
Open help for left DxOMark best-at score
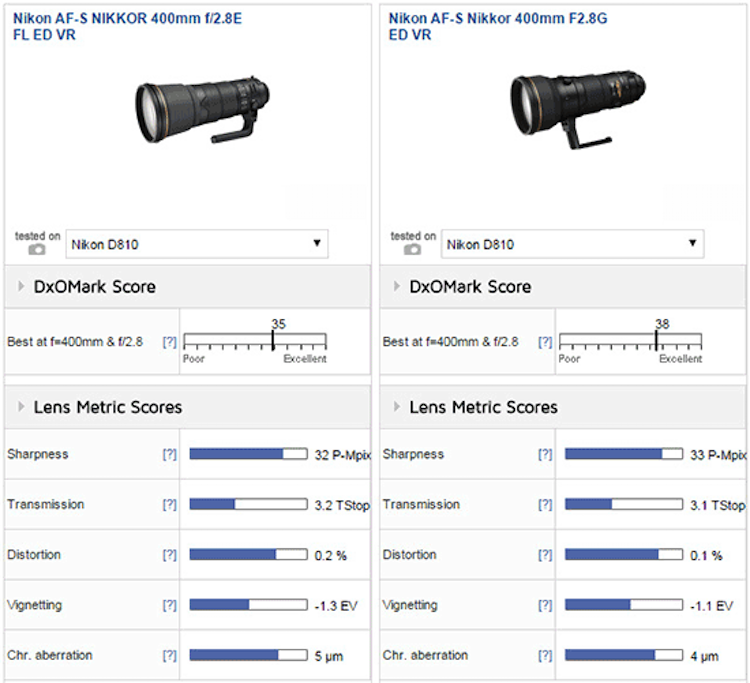tap(170, 342)
